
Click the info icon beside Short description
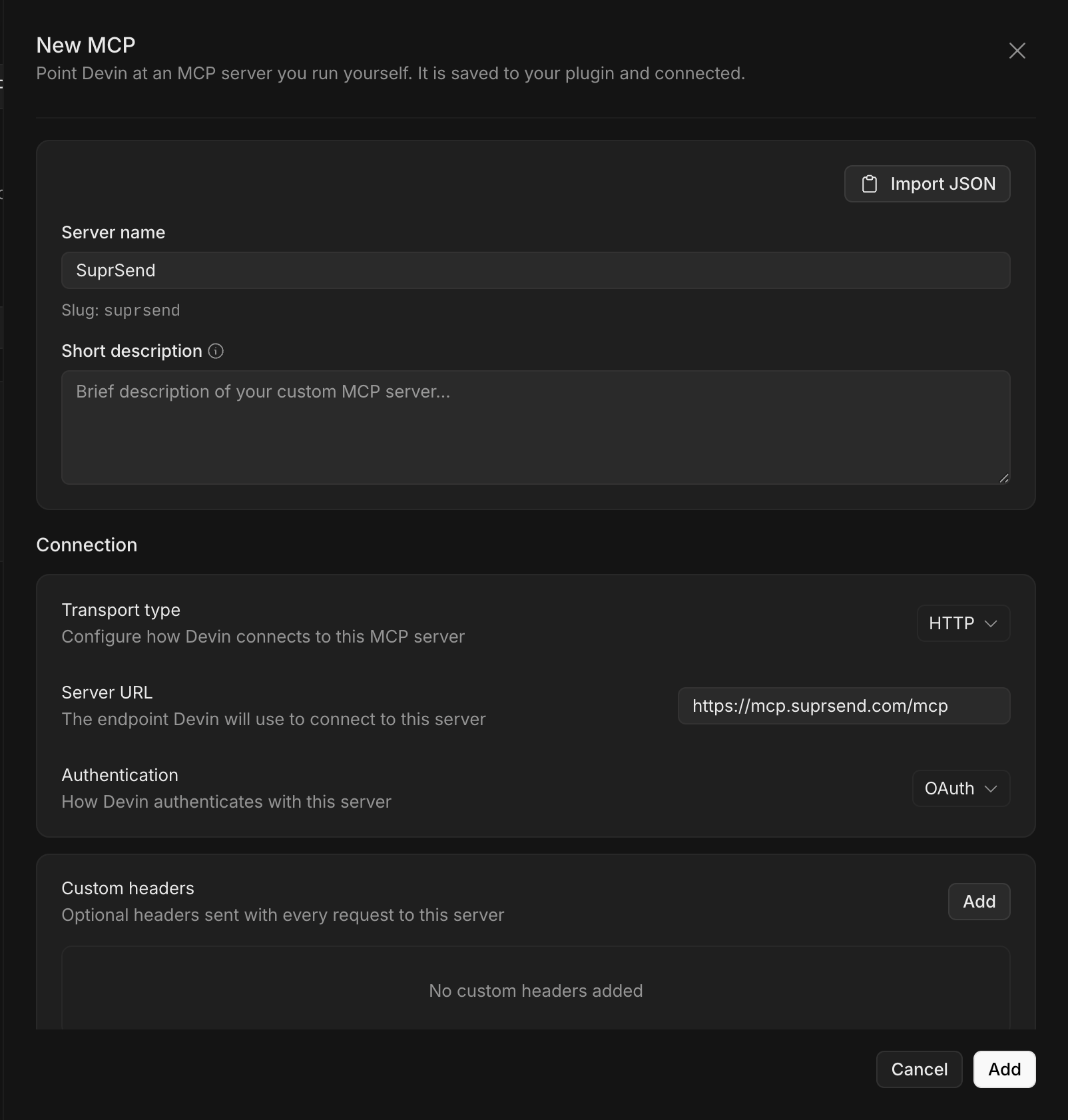tap(216, 351)
